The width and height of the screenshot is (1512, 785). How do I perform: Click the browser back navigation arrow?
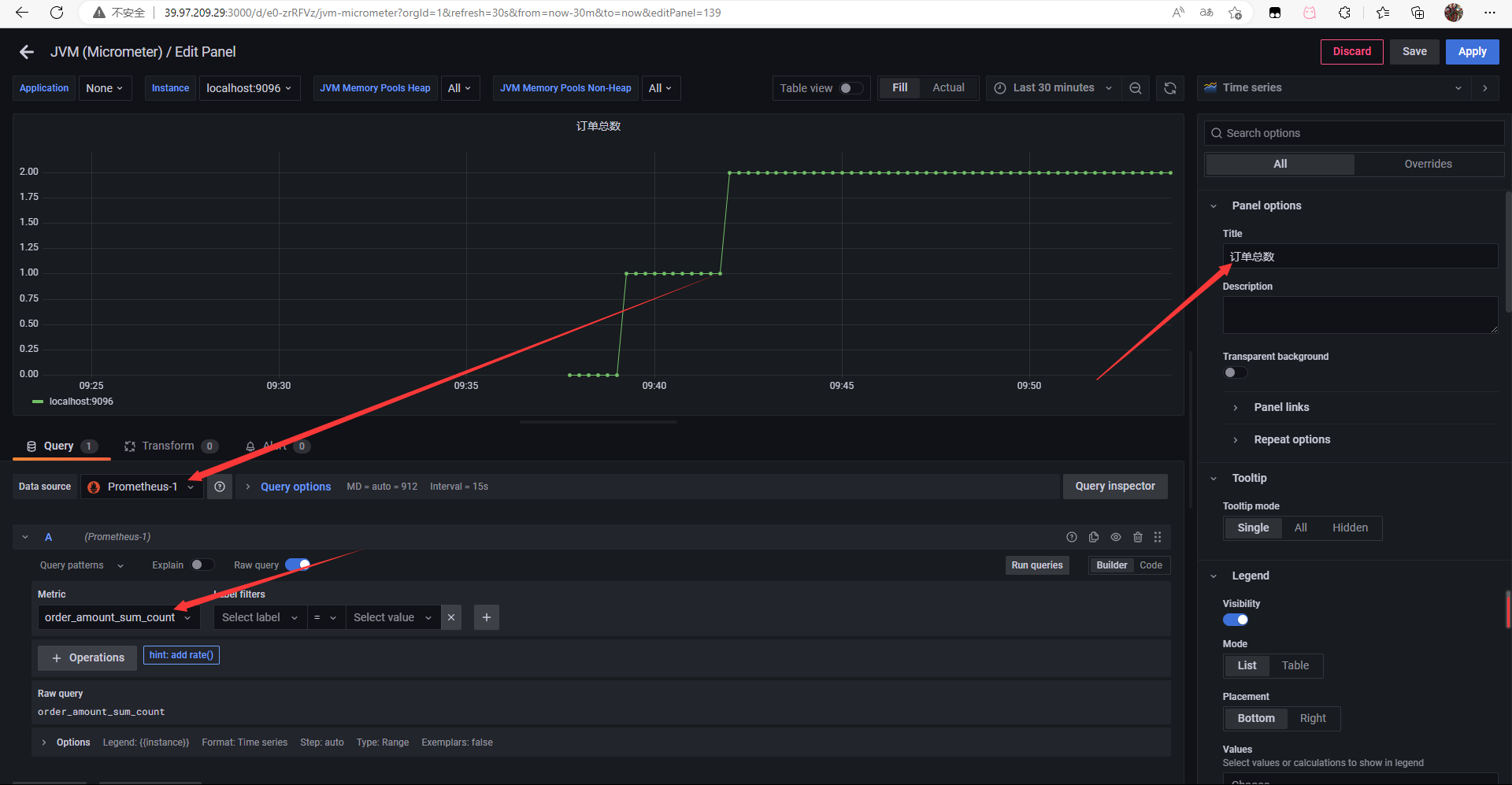click(22, 13)
